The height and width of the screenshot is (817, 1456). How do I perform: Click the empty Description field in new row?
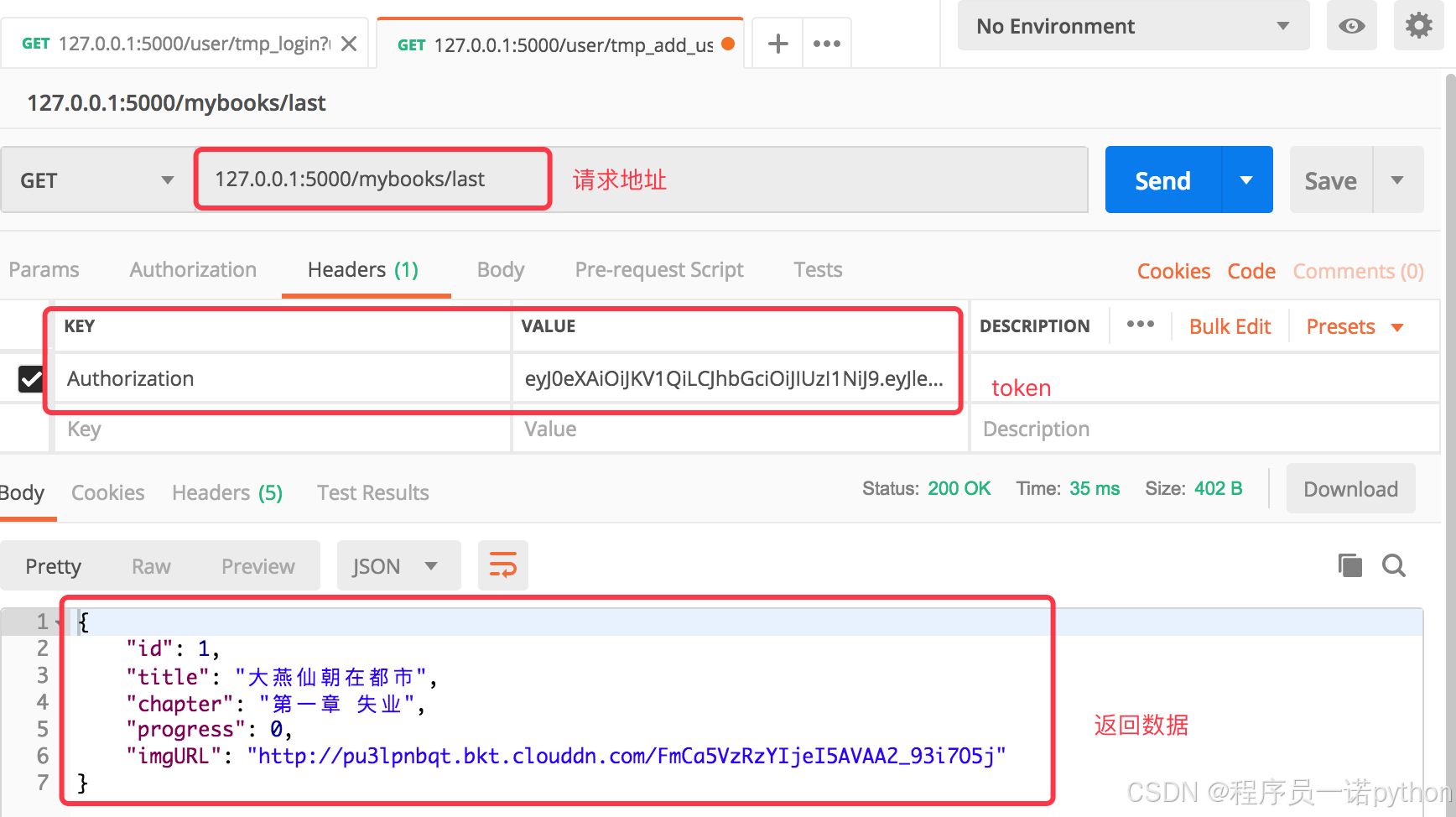tap(1204, 429)
